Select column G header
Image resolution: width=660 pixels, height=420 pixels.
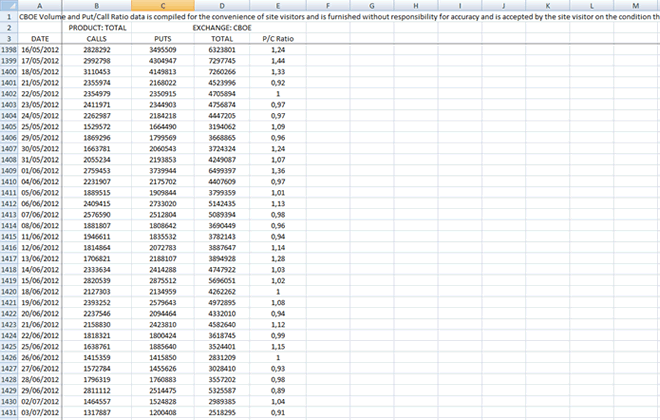click(372, 5)
